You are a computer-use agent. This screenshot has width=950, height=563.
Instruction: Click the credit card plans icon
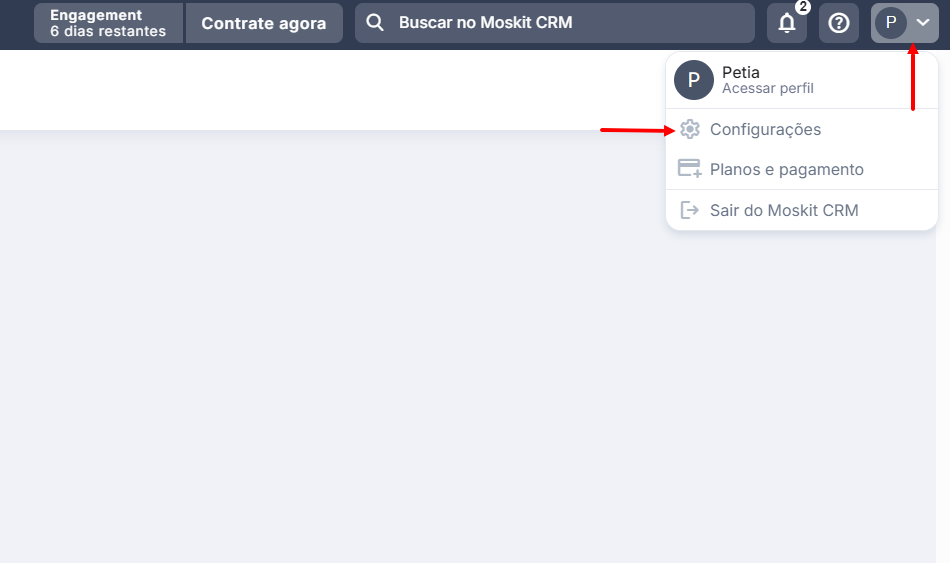(x=689, y=169)
